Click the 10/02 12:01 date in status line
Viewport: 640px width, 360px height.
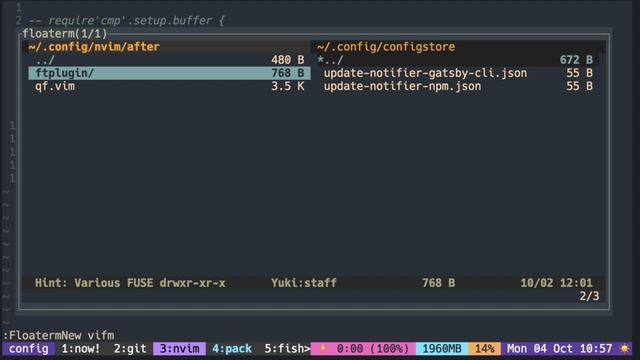click(556, 283)
